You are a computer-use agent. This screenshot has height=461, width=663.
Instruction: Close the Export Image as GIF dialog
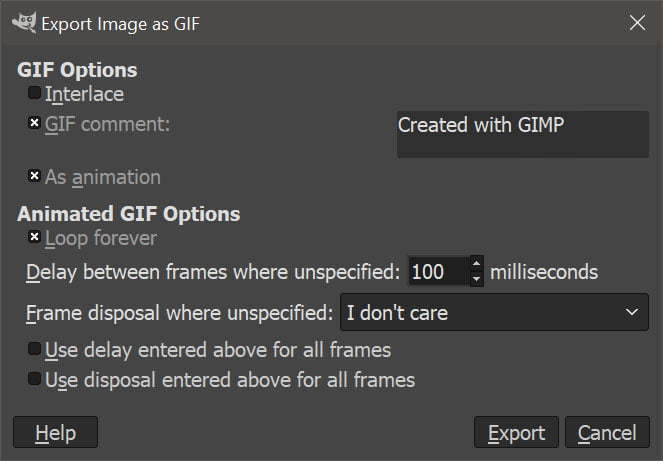coord(637,23)
